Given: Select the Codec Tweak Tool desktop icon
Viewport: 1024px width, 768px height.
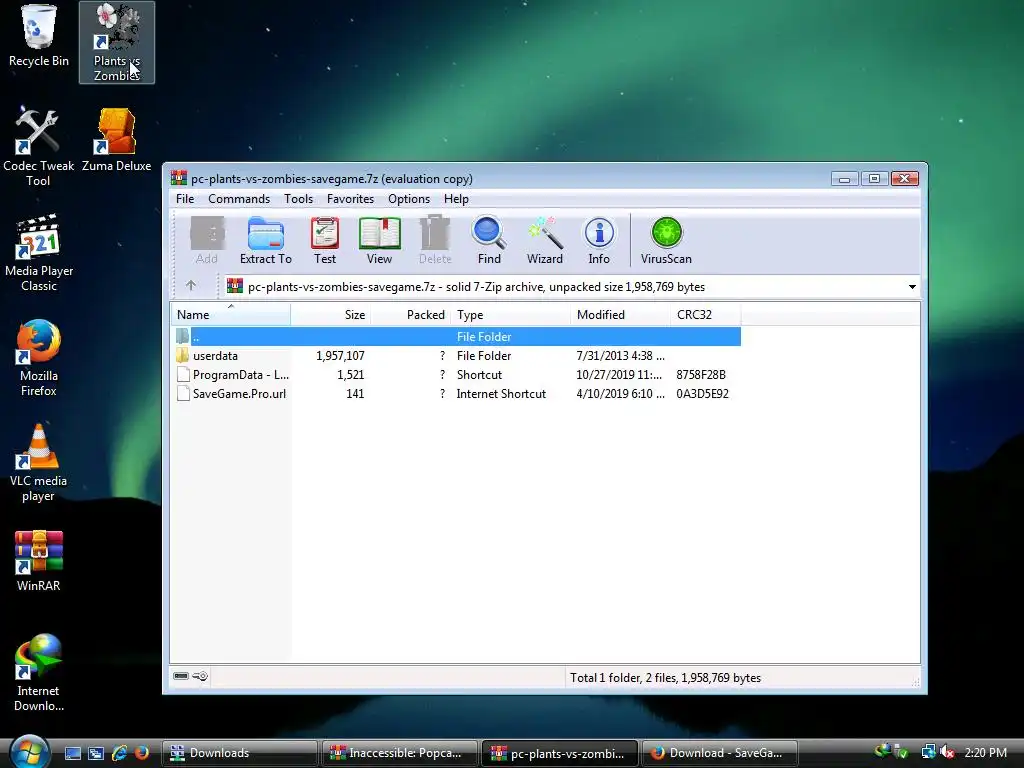Looking at the screenshot, I should point(39,147).
